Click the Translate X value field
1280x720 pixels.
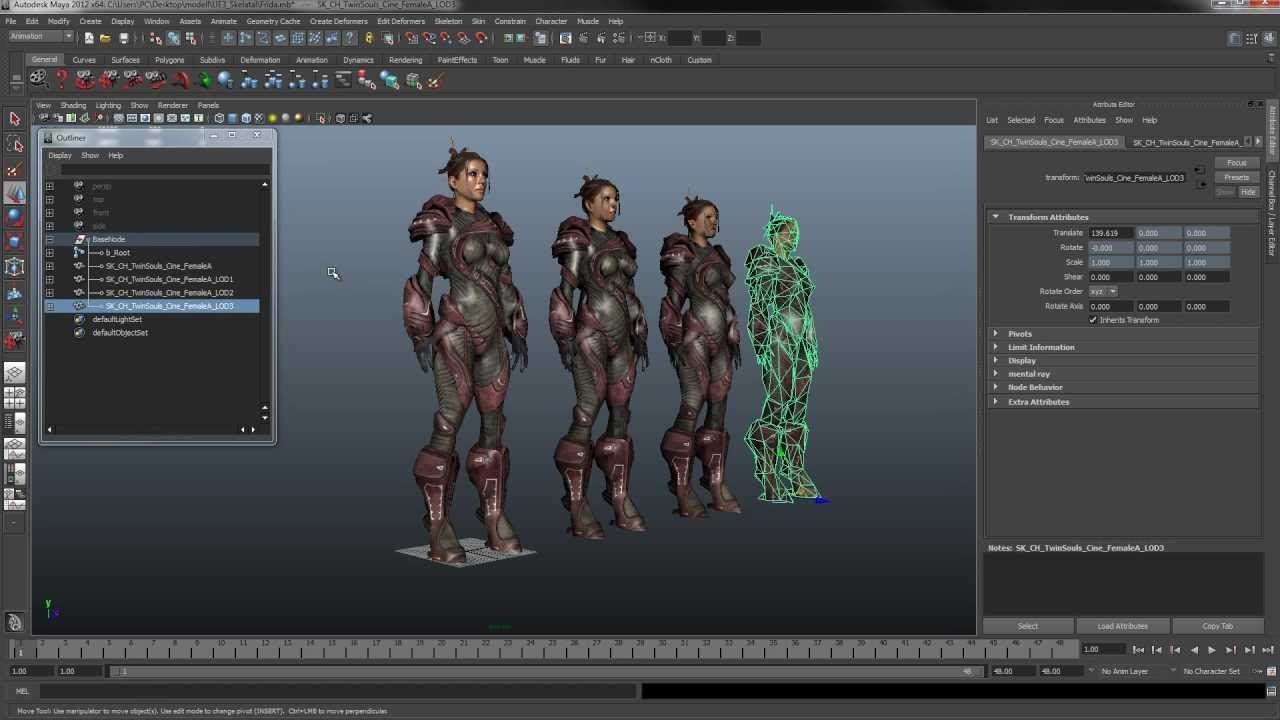pyautogui.click(x=1109, y=233)
